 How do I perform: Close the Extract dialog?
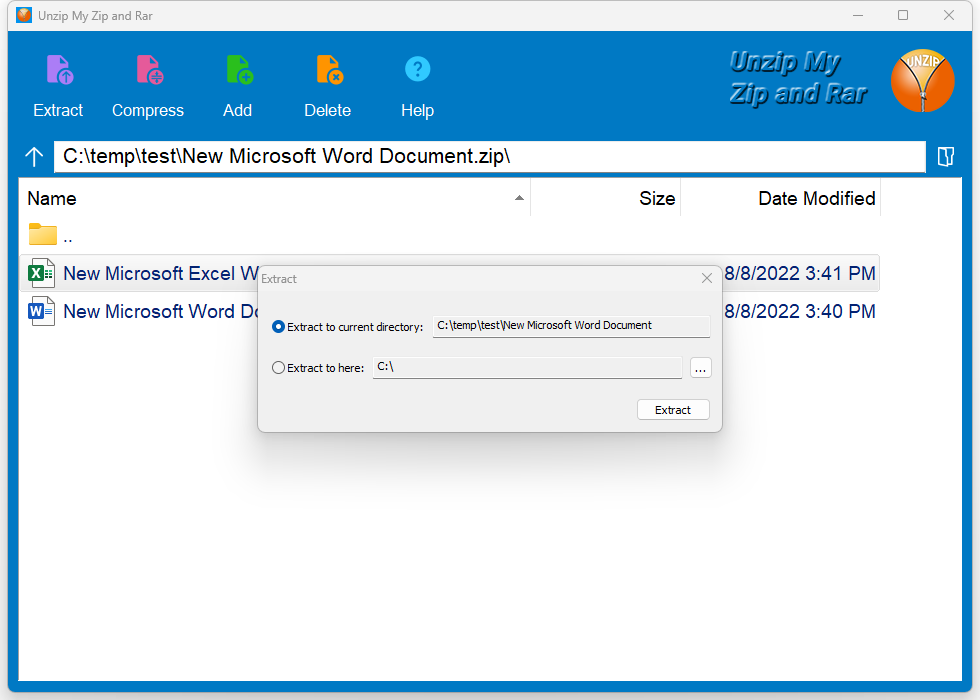[707, 278]
